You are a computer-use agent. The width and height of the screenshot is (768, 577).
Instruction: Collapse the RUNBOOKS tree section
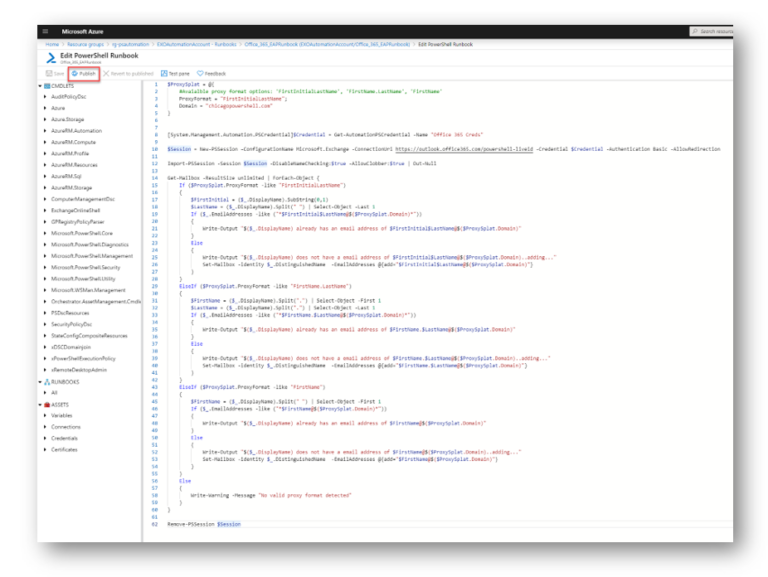[40, 382]
